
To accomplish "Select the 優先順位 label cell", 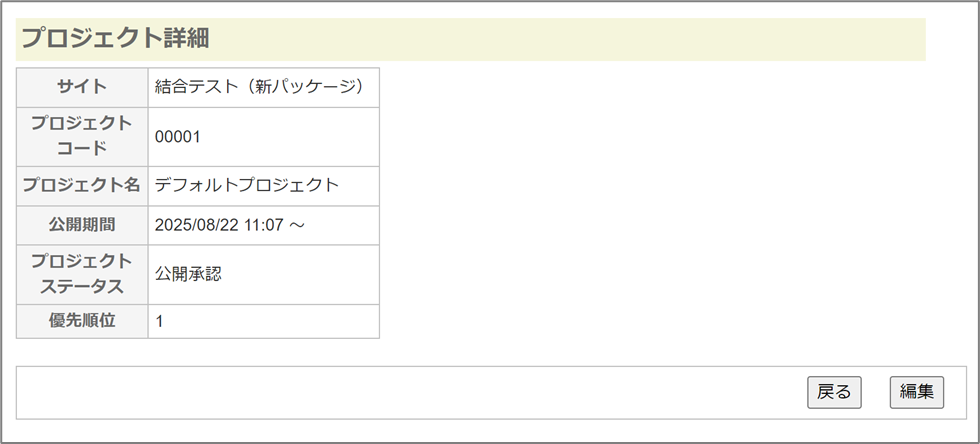I will [x=82, y=321].
